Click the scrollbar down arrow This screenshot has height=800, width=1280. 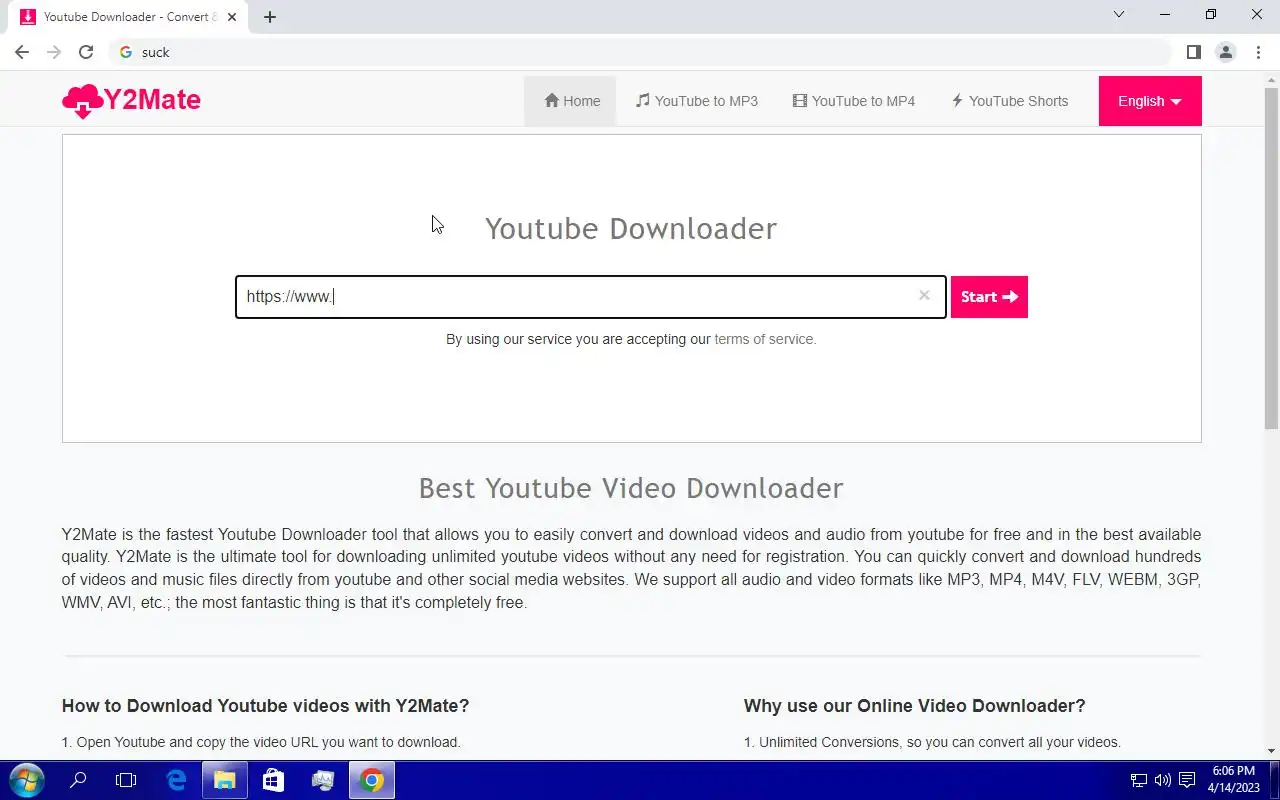(x=1272, y=751)
